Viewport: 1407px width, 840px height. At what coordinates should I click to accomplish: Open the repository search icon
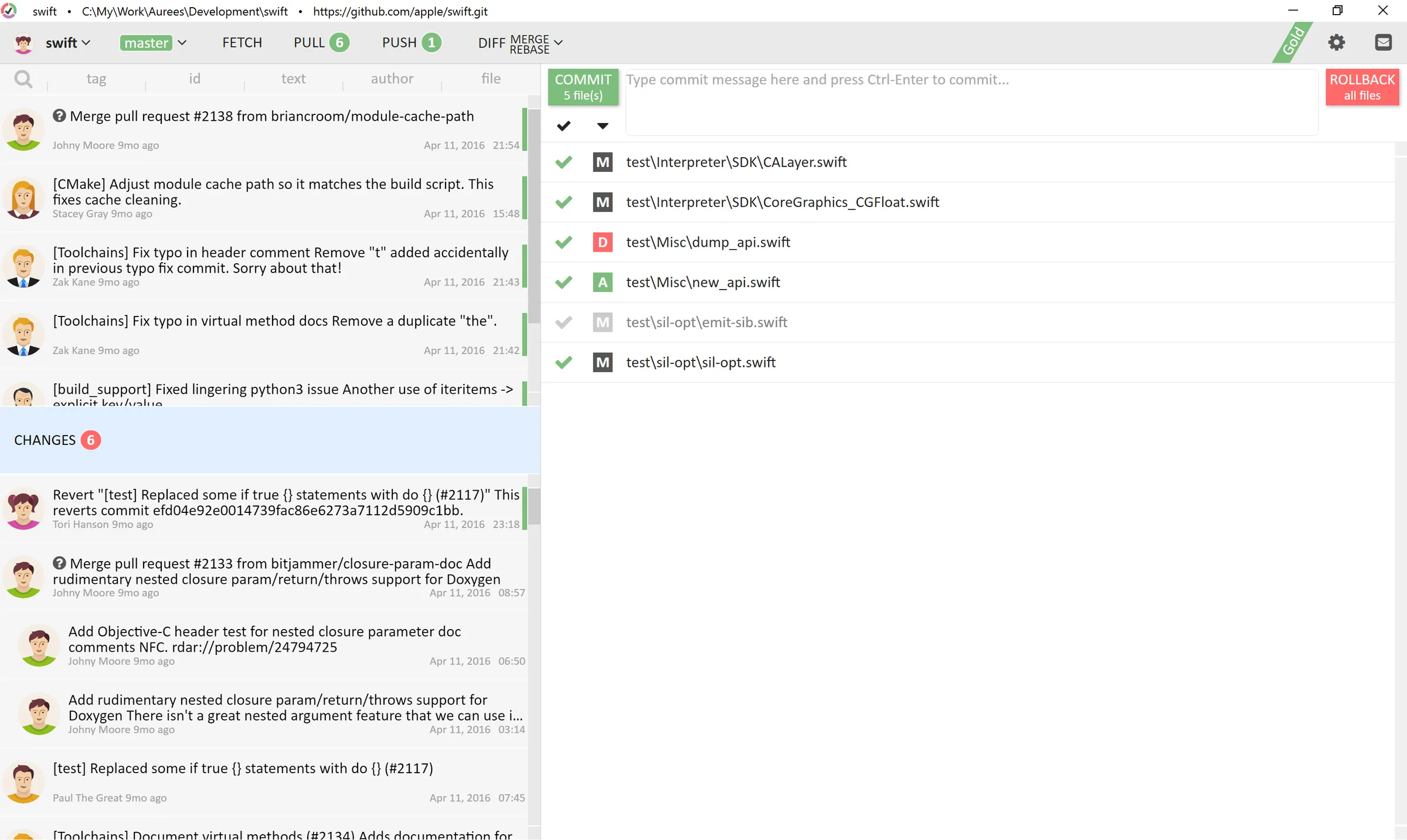click(23, 79)
